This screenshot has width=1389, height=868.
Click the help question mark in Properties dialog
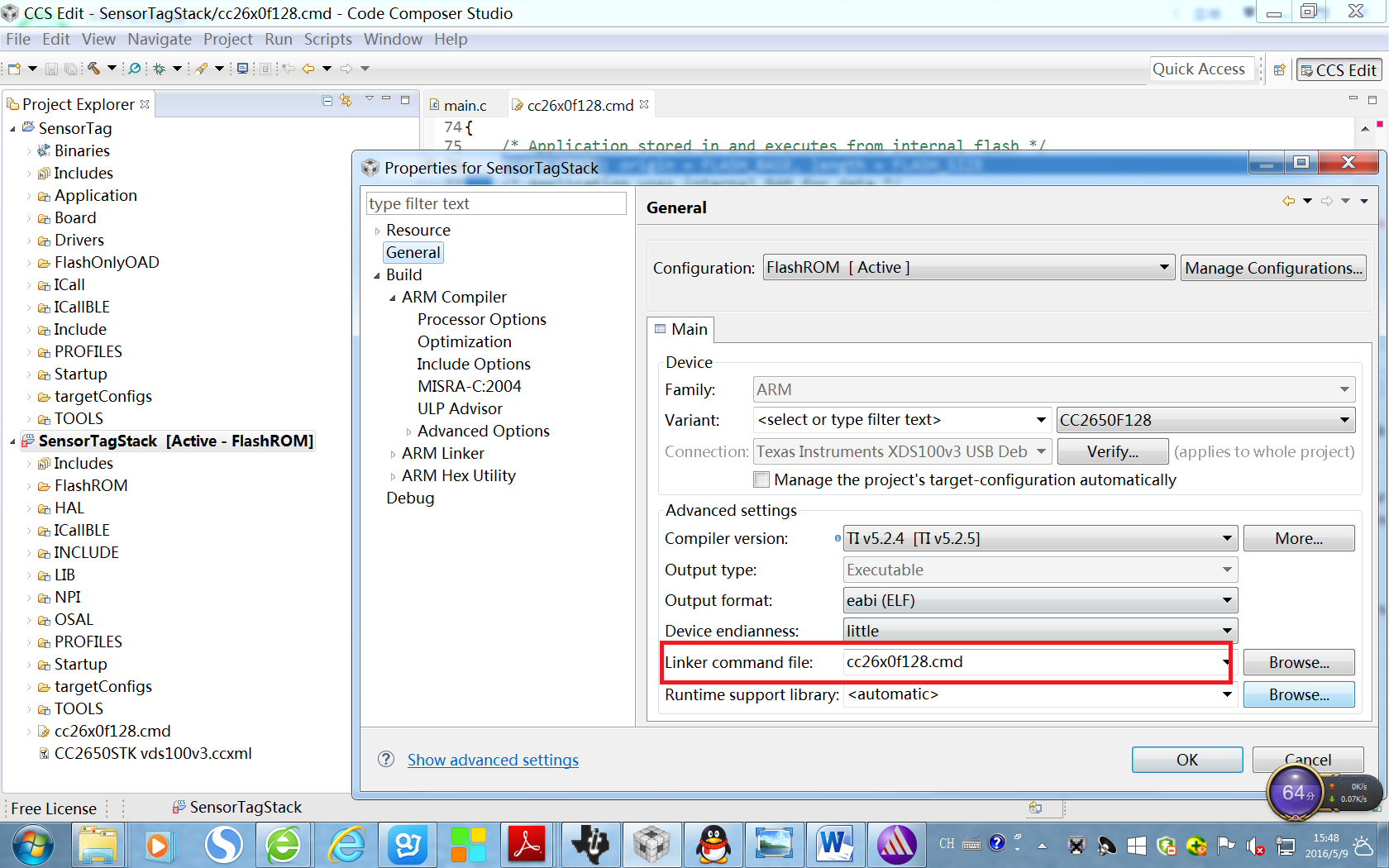click(386, 759)
